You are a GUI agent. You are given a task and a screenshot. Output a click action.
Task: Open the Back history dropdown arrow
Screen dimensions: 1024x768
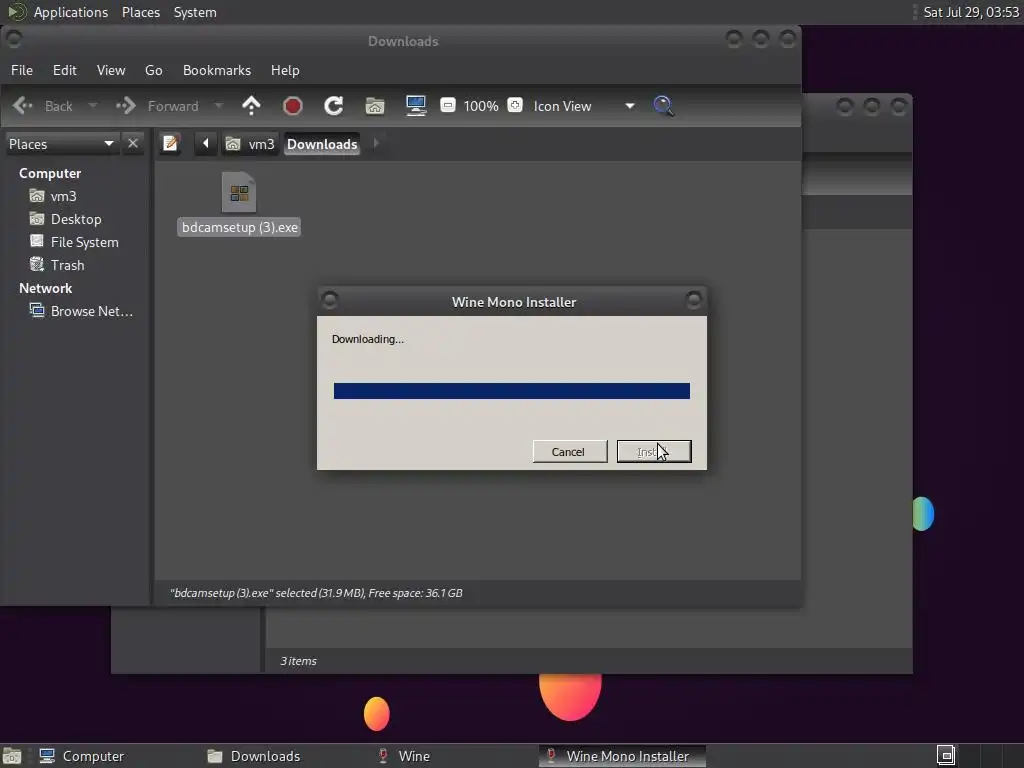click(x=93, y=106)
